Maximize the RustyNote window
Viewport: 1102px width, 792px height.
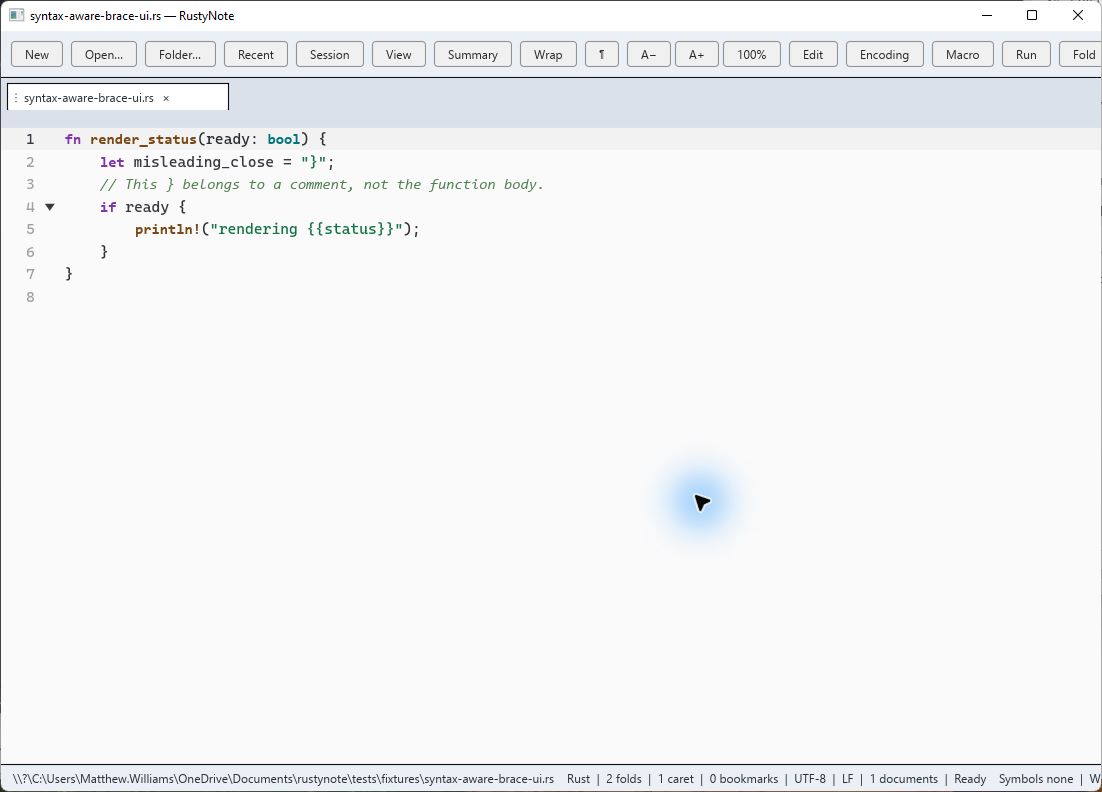coord(1032,15)
